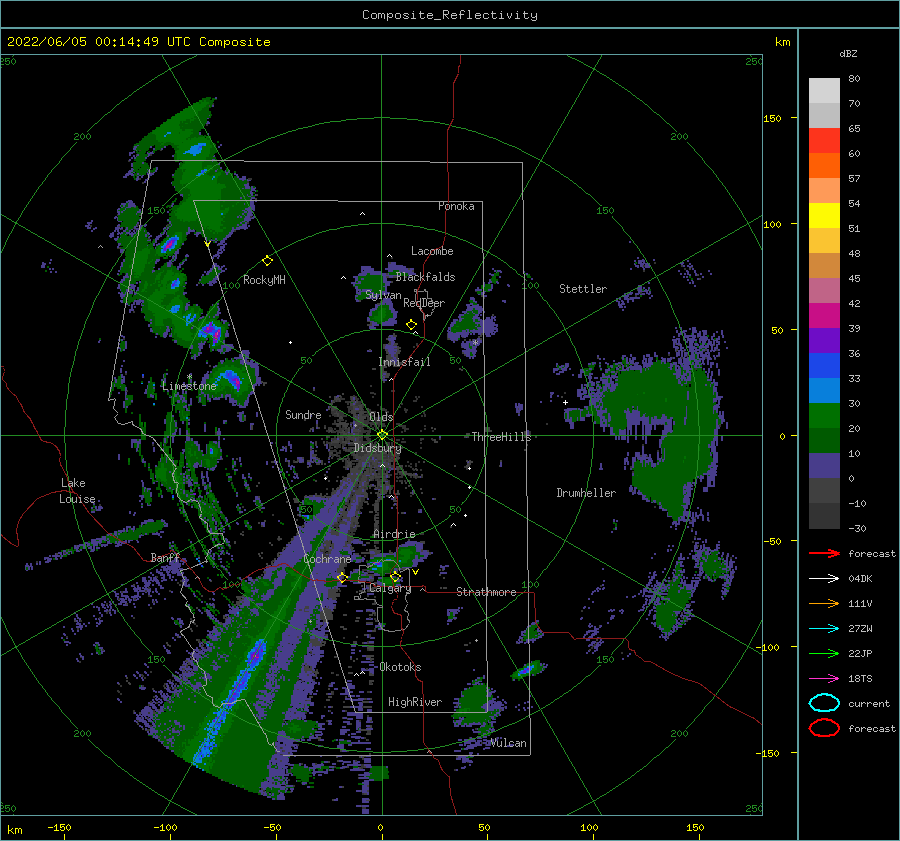The image size is (900, 841).
Task: Click the Banff label
Action: point(165,557)
